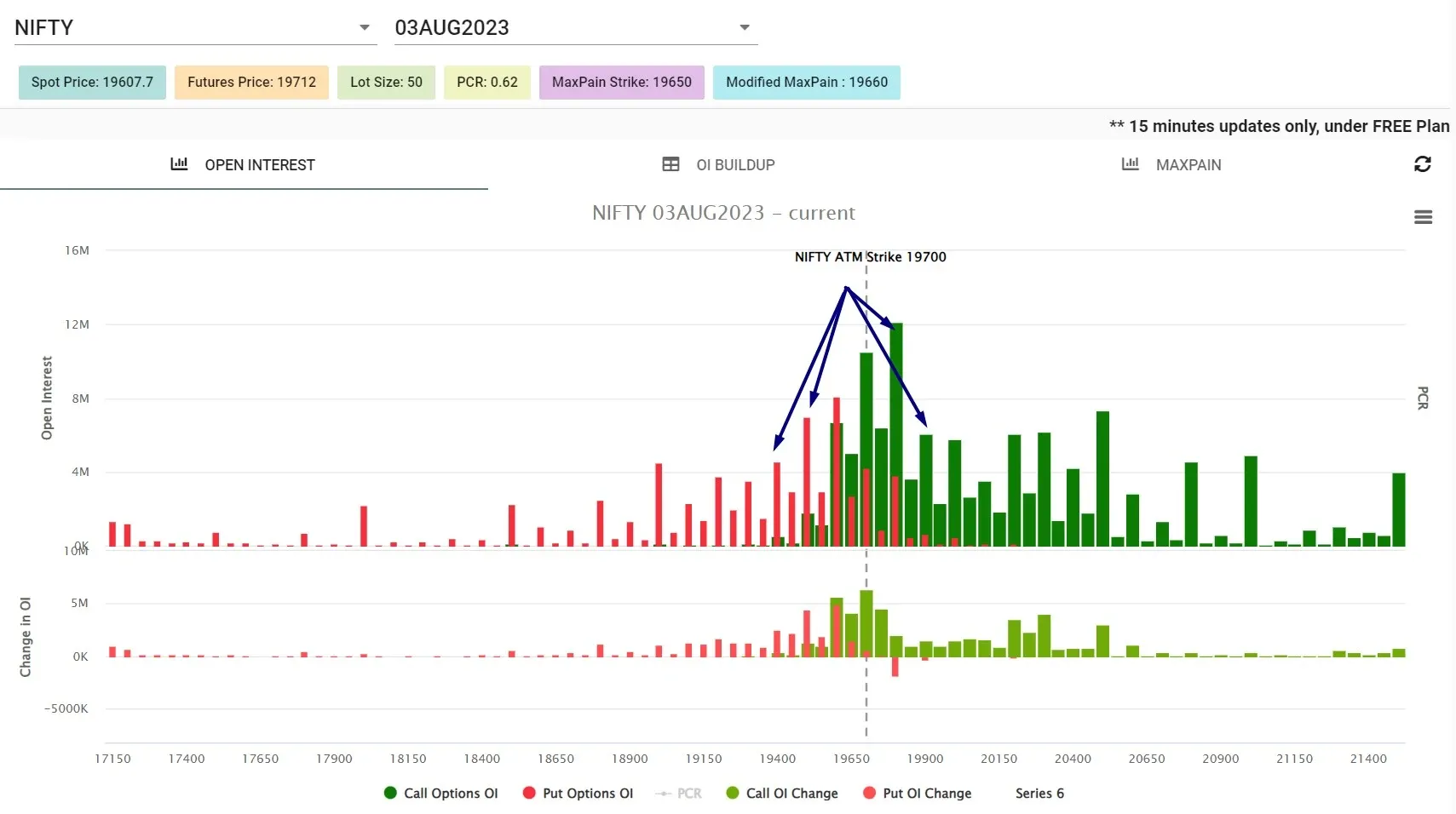Click the chart title NIFTY 03AUG2023 – current
The height and width of the screenshot is (814, 1456).
coord(723,213)
